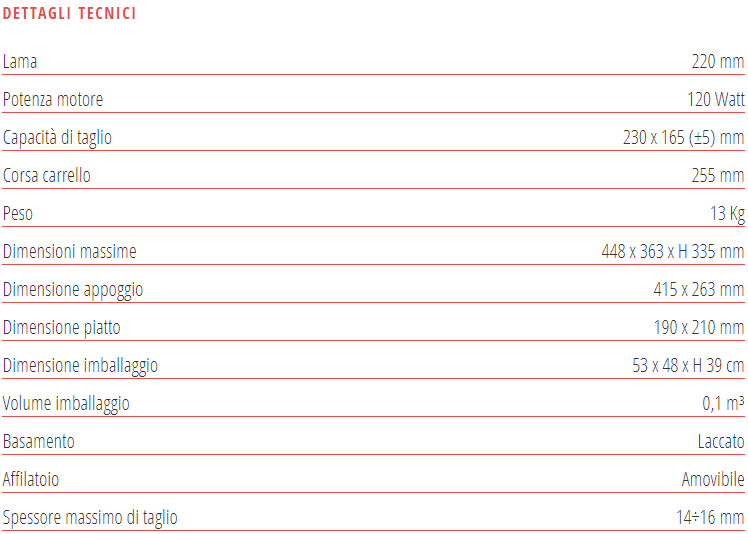Select the Peso row label
This screenshot has height=534, width=748.
(18, 214)
